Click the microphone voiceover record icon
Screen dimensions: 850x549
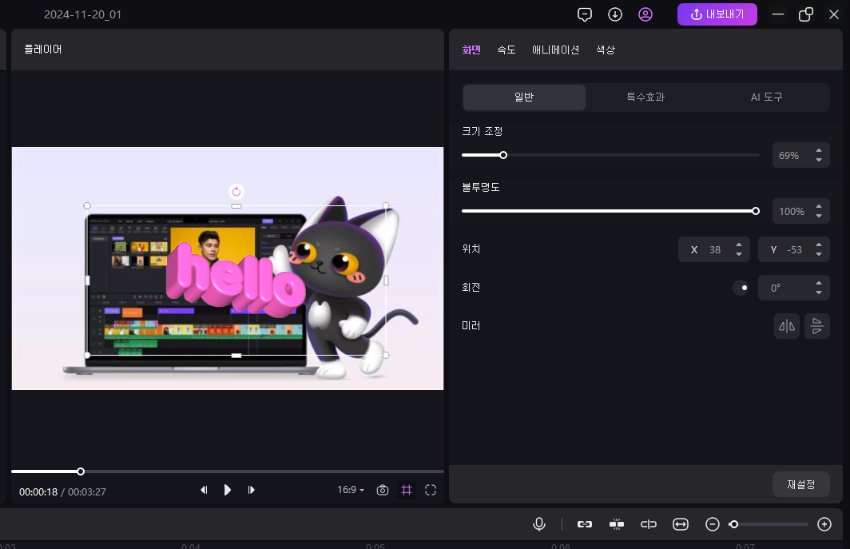pyautogui.click(x=539, y=524)
